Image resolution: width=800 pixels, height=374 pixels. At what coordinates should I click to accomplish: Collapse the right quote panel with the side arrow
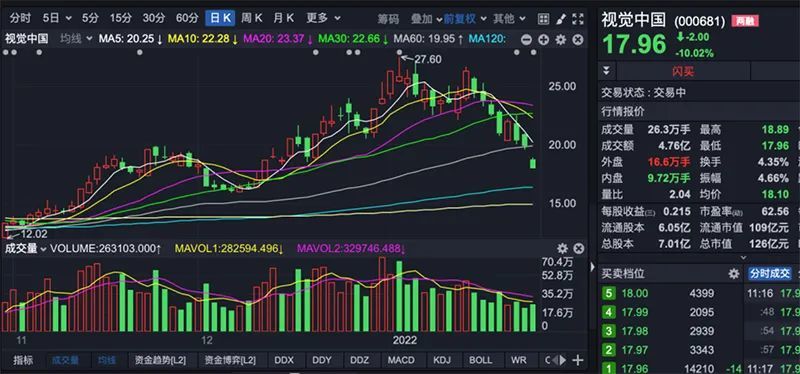[x=592, y=266]
